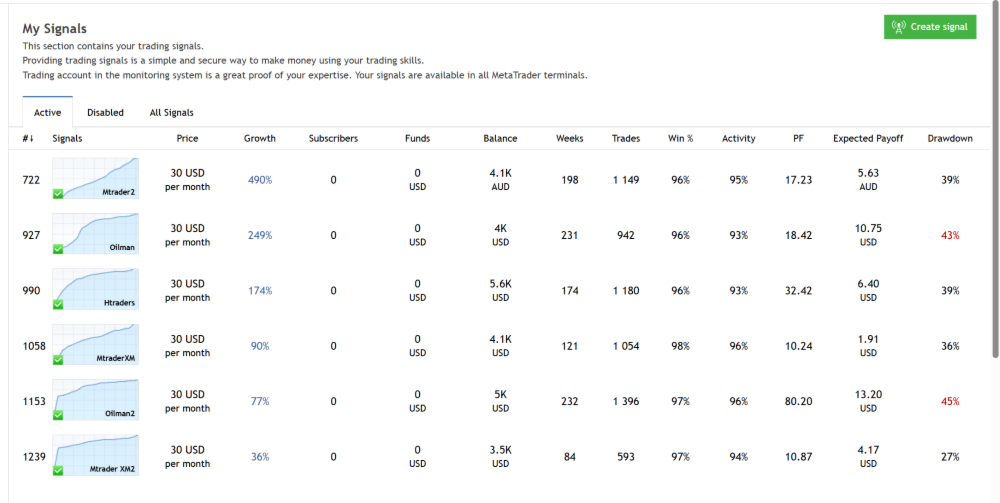Open the 249% growth link for Oilman
Viewport: 1000px width, 503px height.
coord(260,236)
